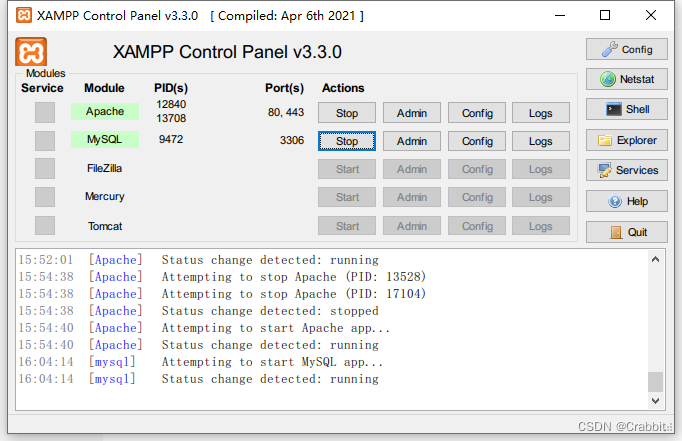Click the Tomcat module label
This screenshot has width=682, height=441.
point(105,226)
